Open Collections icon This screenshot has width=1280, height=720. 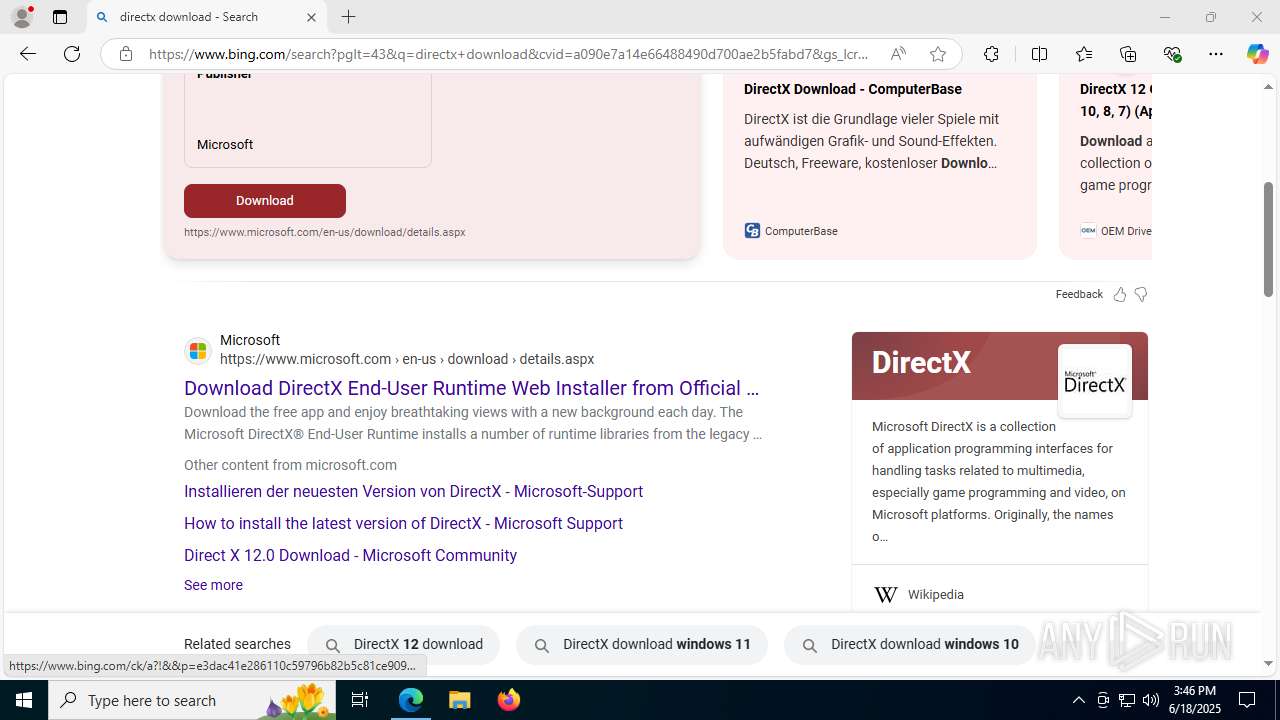tap(1128, 54)
